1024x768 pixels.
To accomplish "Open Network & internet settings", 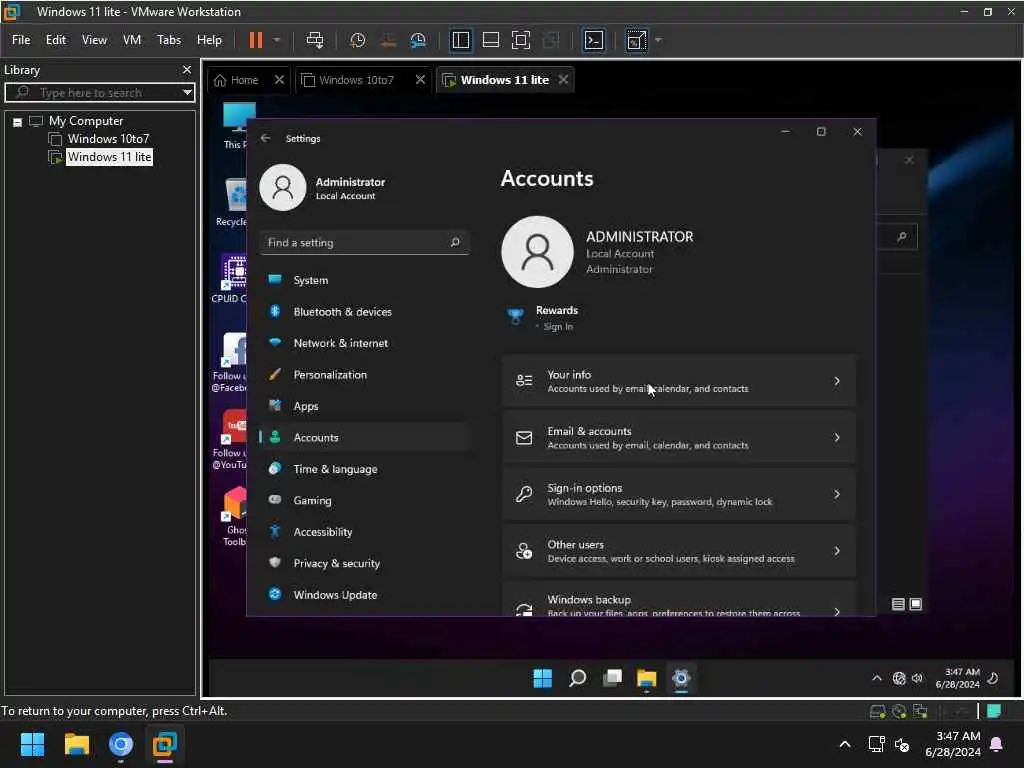I will click(x=364, y=343).
